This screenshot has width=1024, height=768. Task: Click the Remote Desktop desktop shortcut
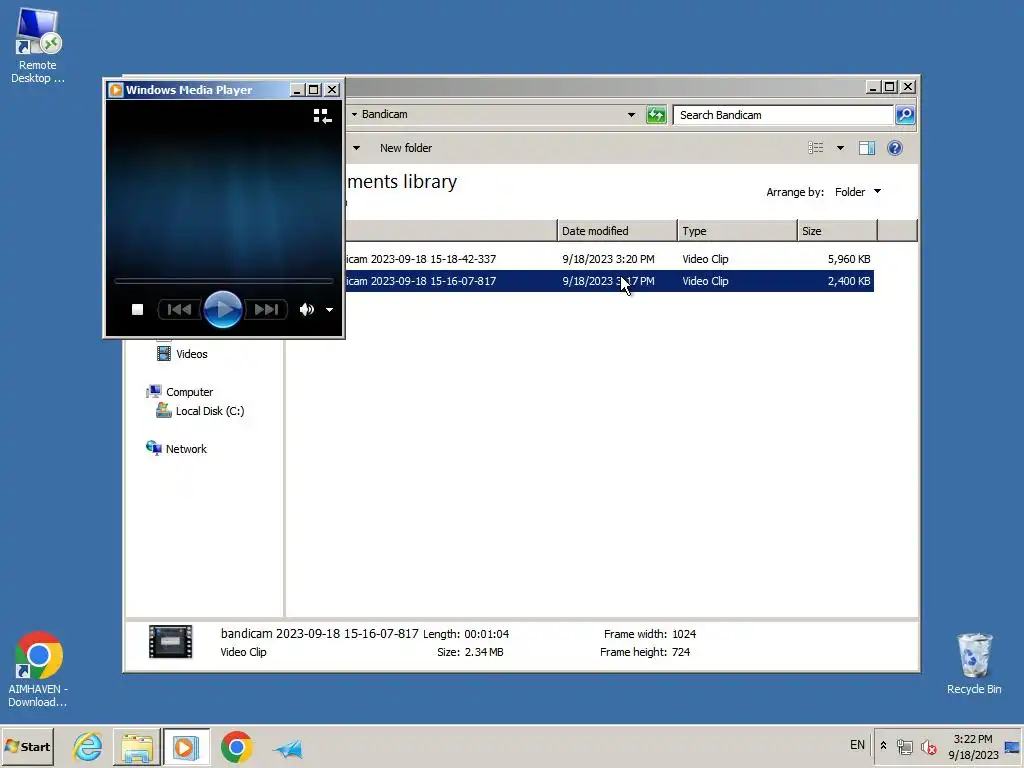37,46
